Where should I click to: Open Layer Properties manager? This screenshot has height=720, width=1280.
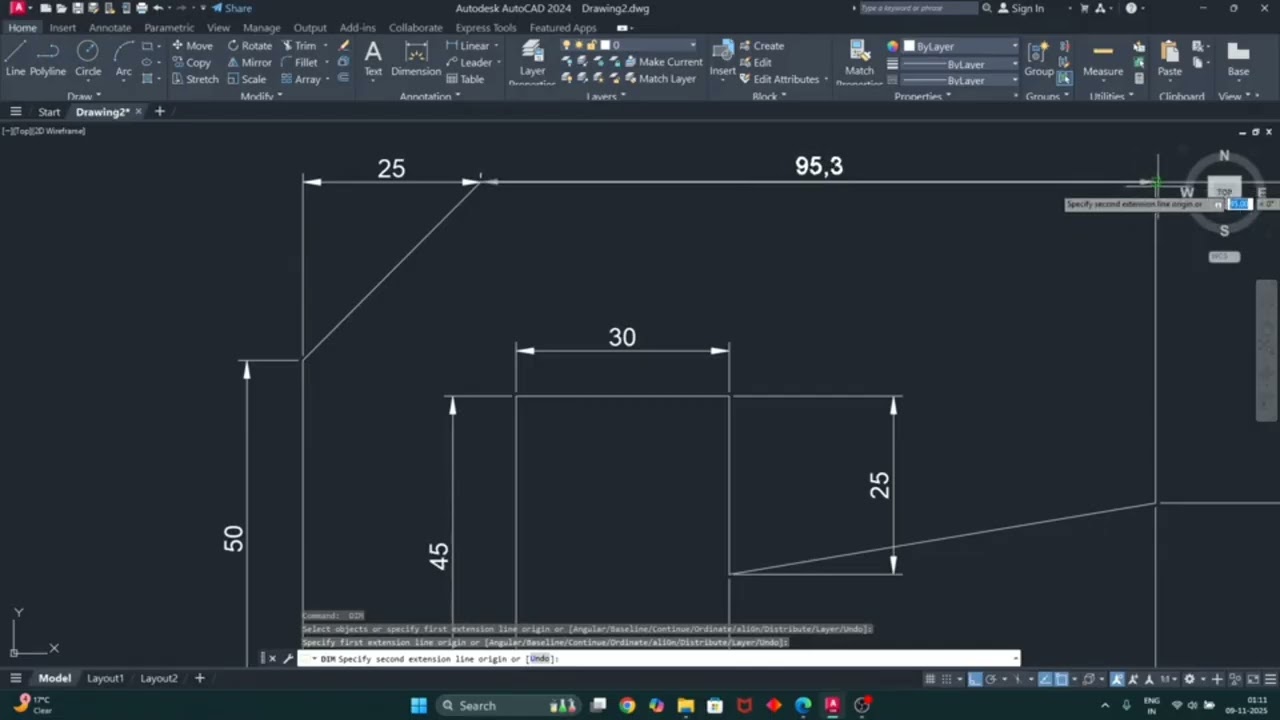[x=532, y=62]
